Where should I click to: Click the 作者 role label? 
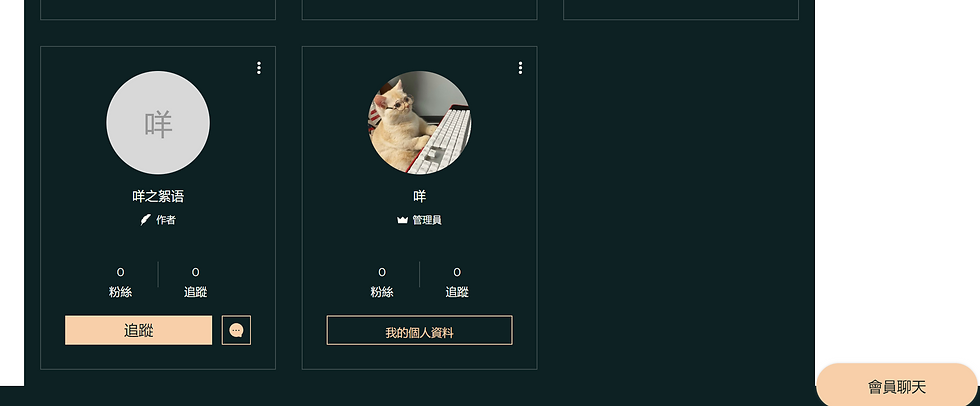tap(166, 220)
